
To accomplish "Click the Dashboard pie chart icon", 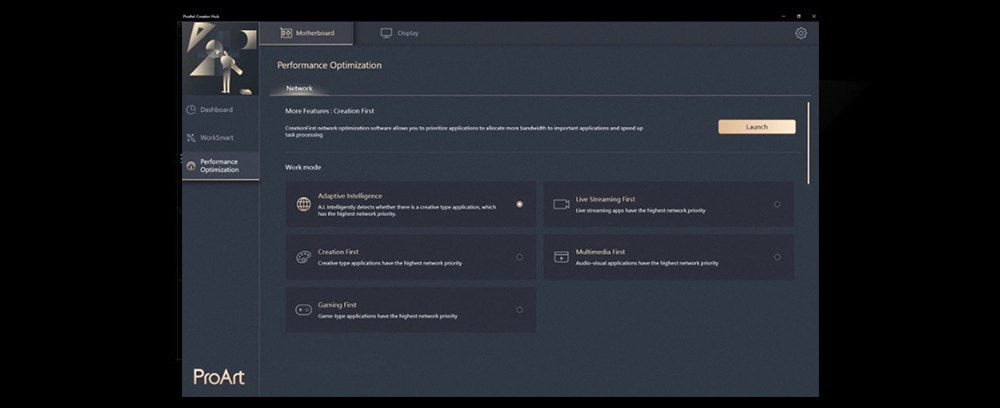I will click(x=191, y=110).
